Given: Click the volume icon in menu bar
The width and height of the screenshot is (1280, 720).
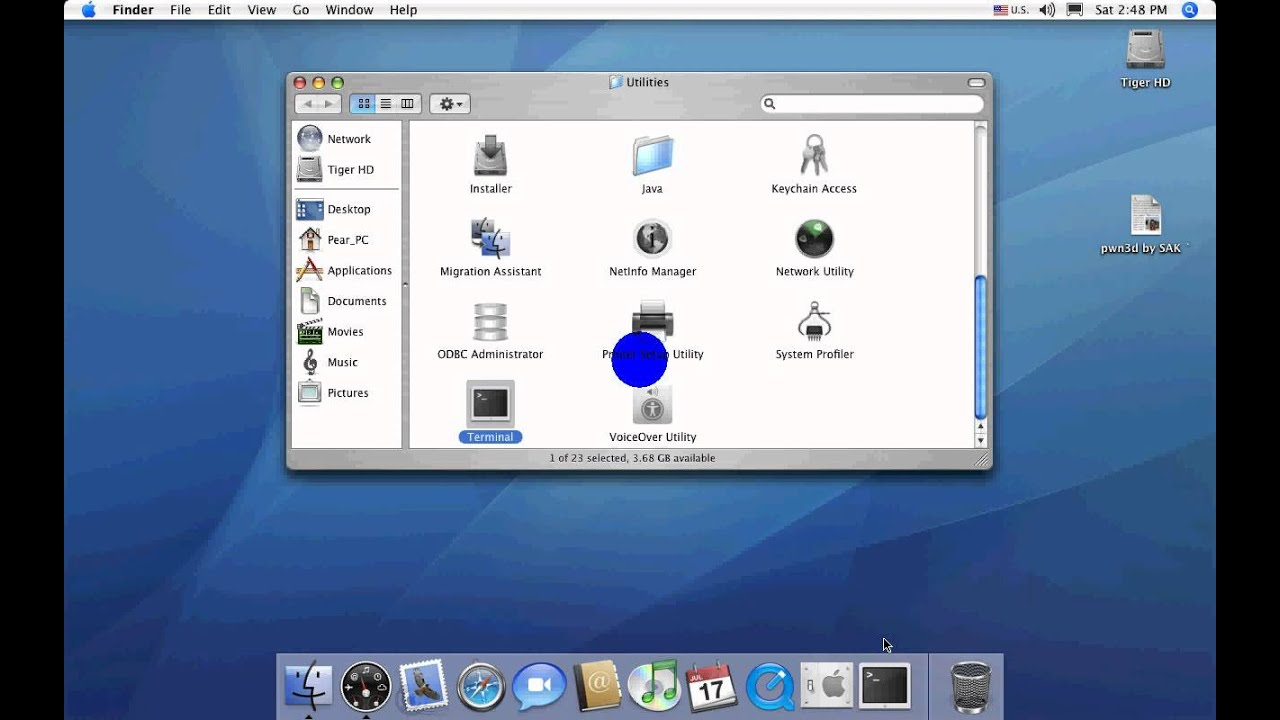Looking at the screenshot, I should pyautogui.click(x=1047, y=10).
